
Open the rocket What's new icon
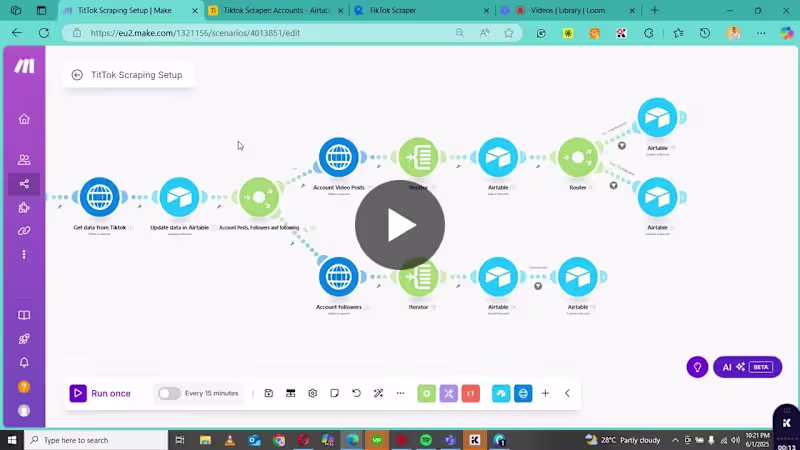coord(24,339)
